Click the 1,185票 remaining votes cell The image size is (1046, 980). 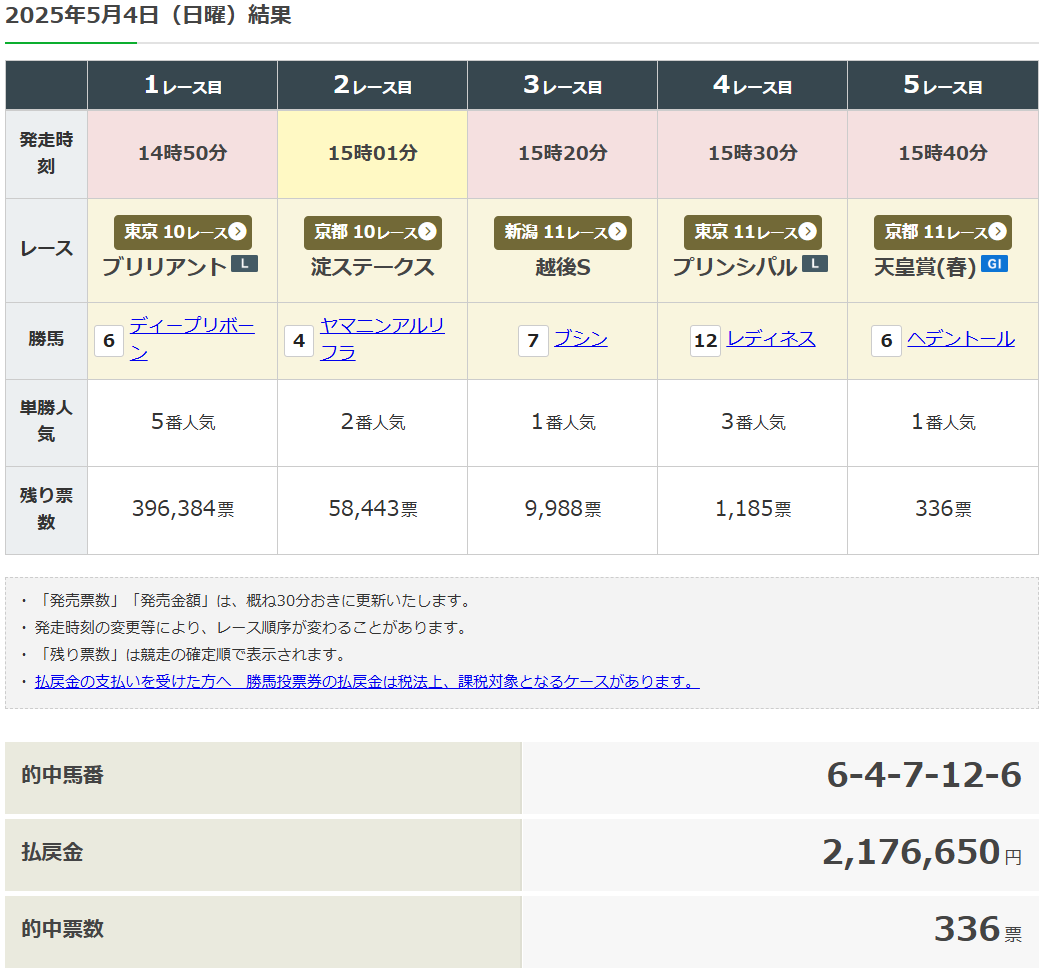pyautogui.click(x=752, y=509)
